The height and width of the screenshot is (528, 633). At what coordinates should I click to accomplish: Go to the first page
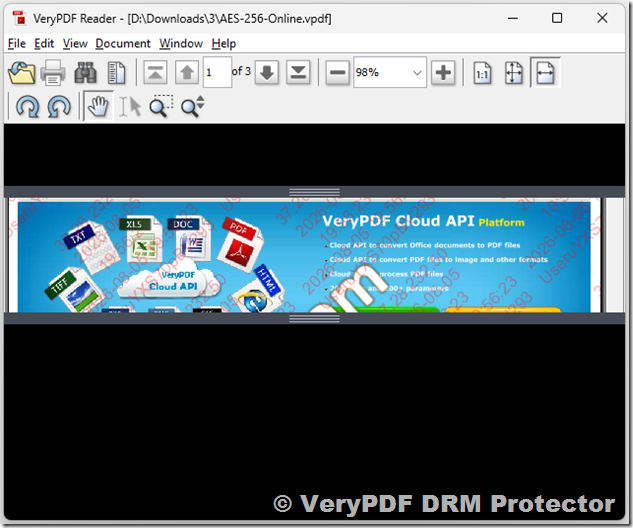click(155, 72)
